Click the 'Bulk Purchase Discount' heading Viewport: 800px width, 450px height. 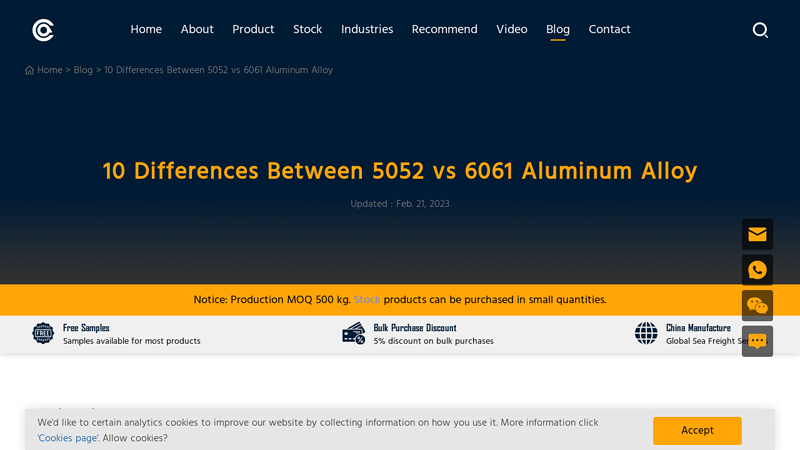click(415, 328)
